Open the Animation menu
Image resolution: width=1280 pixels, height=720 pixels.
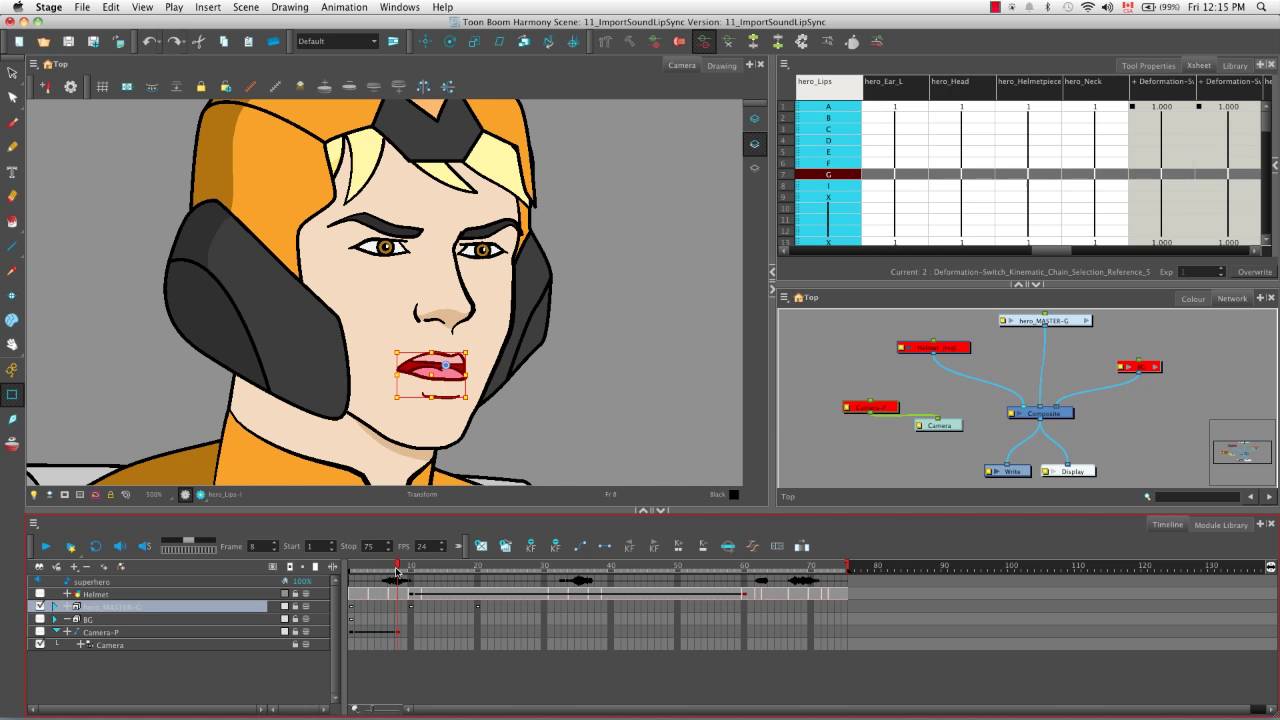[x=344, y=7]
